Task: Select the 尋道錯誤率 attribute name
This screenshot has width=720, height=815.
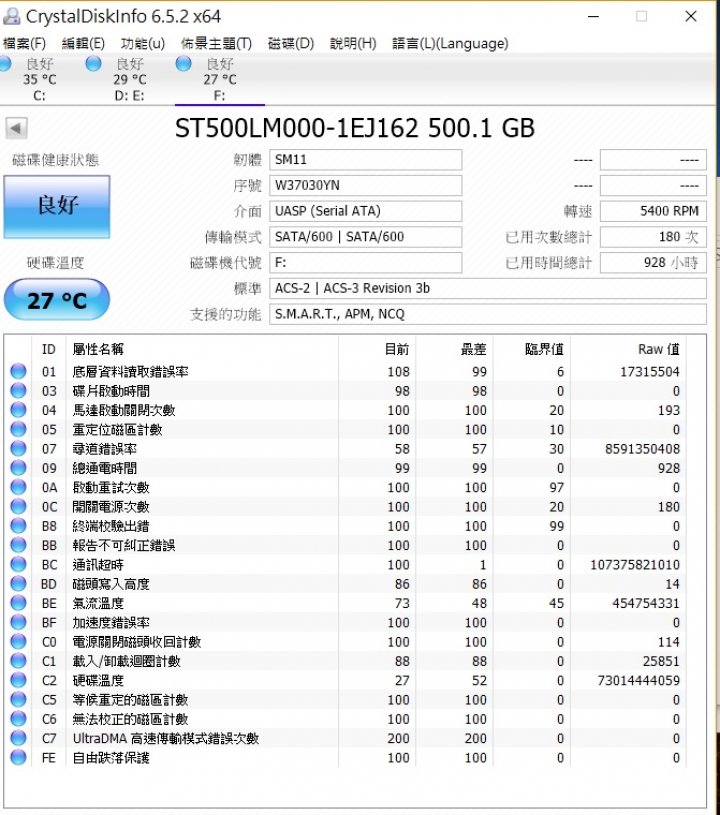Action: (x=104, y=449)
